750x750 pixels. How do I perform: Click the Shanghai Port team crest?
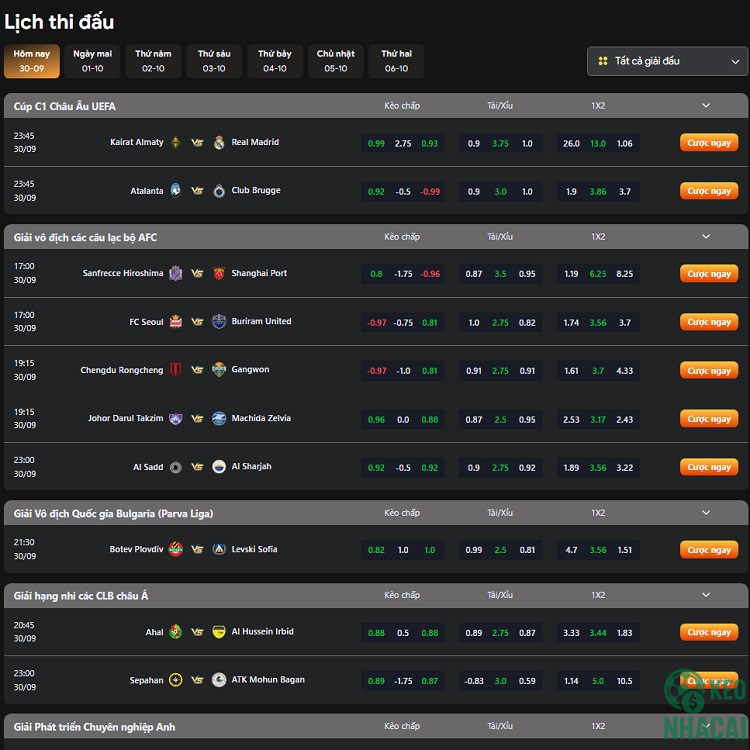tap(219, 273)
